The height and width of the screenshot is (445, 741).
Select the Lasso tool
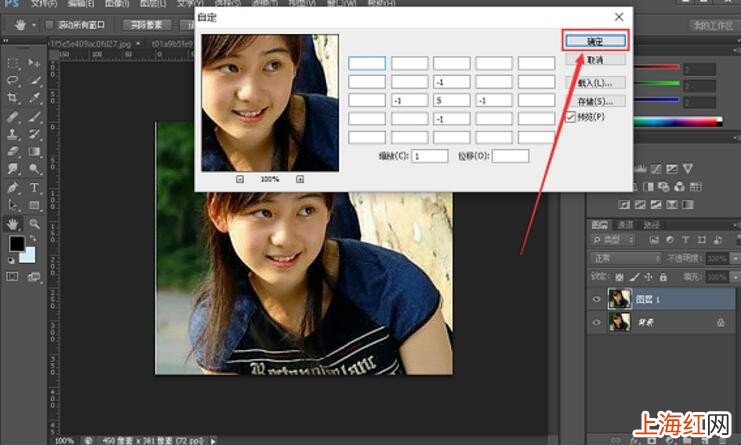pyautogui.click(x=13, y=80)
